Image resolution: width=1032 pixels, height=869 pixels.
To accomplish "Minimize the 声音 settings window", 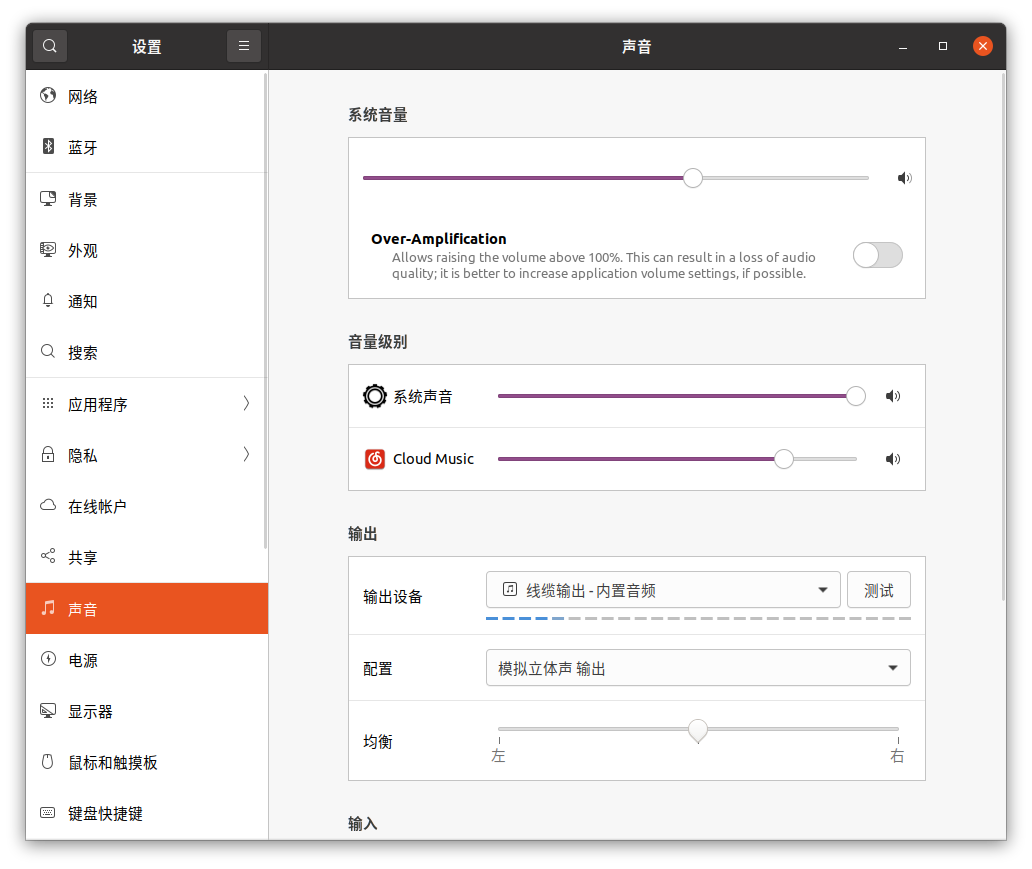I will (x=903, y=46).
